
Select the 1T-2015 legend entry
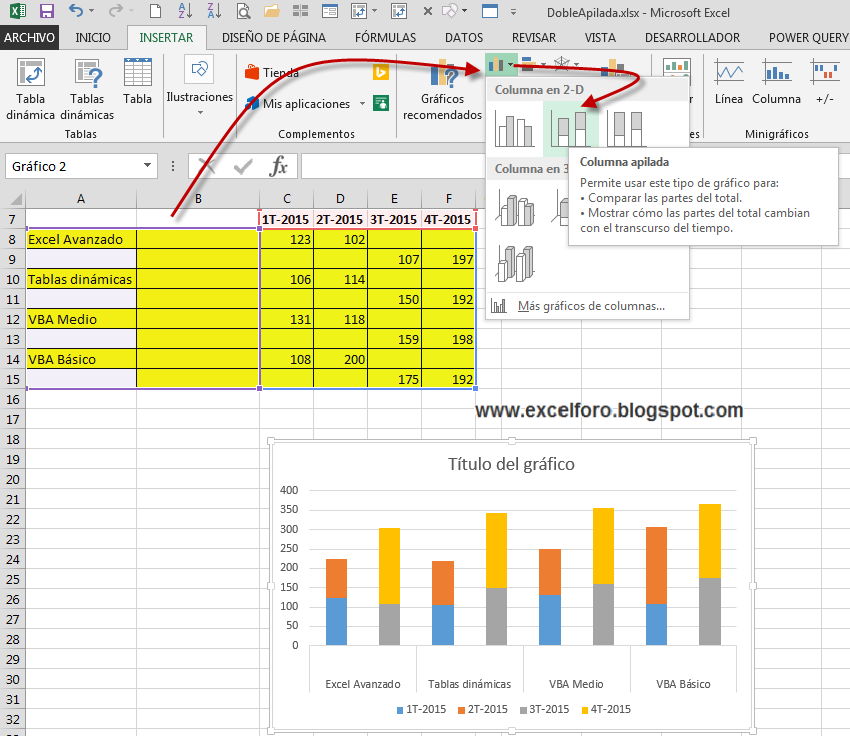coord(421,709)
